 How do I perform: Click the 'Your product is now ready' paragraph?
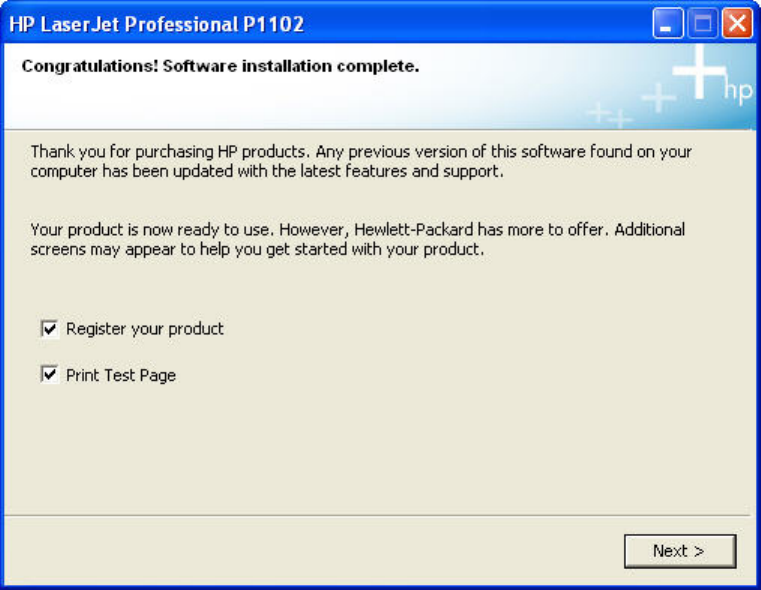pyautogui.click(x=357, y=229)
